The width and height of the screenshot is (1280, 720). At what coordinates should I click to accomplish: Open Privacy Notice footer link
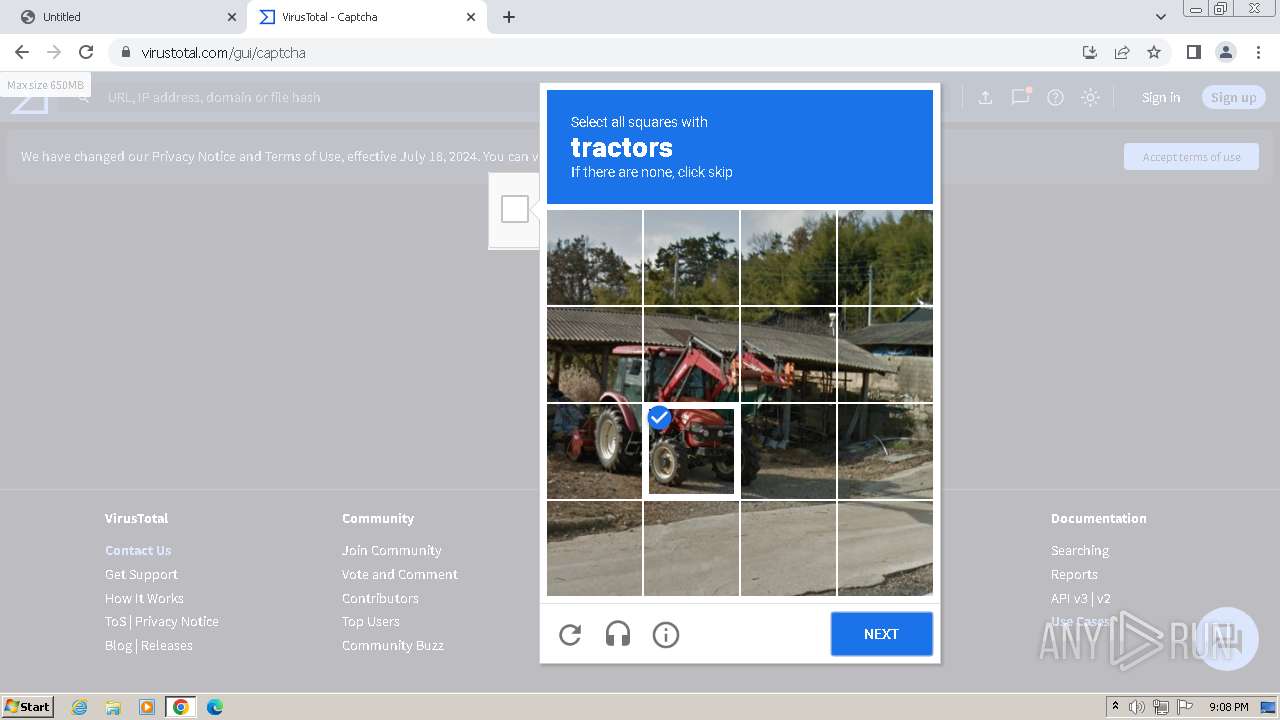click(177, 621)
